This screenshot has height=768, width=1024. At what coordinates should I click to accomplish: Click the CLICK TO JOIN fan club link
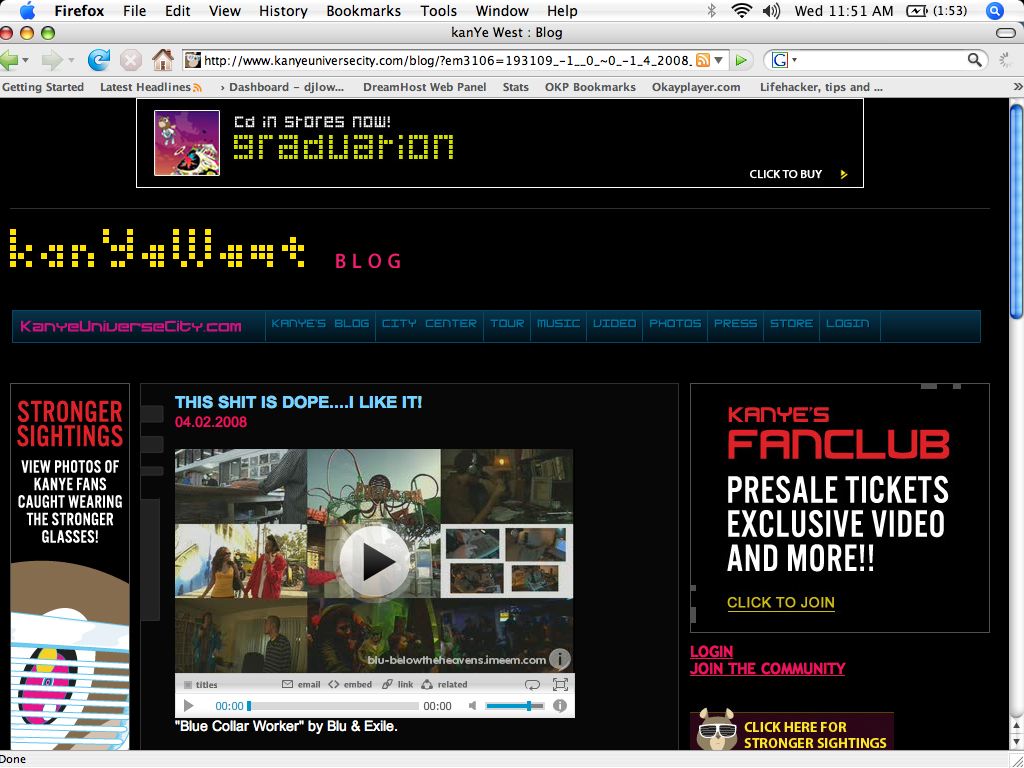[780, 602]
